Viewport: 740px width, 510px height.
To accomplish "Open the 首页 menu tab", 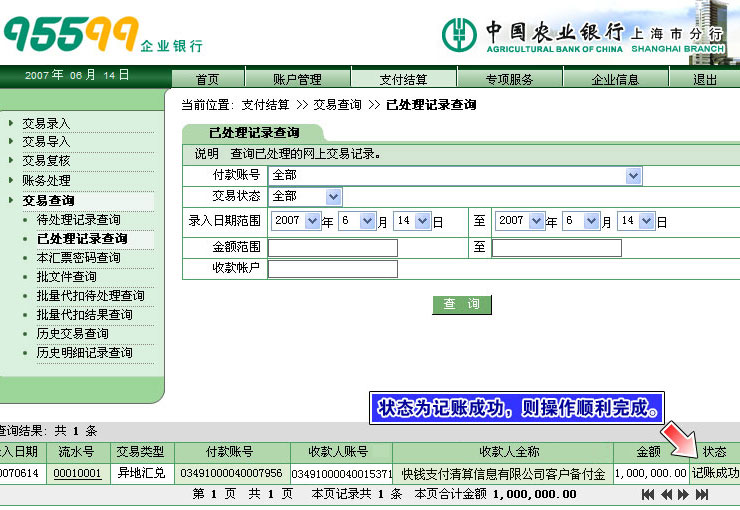I will point(208,79).
